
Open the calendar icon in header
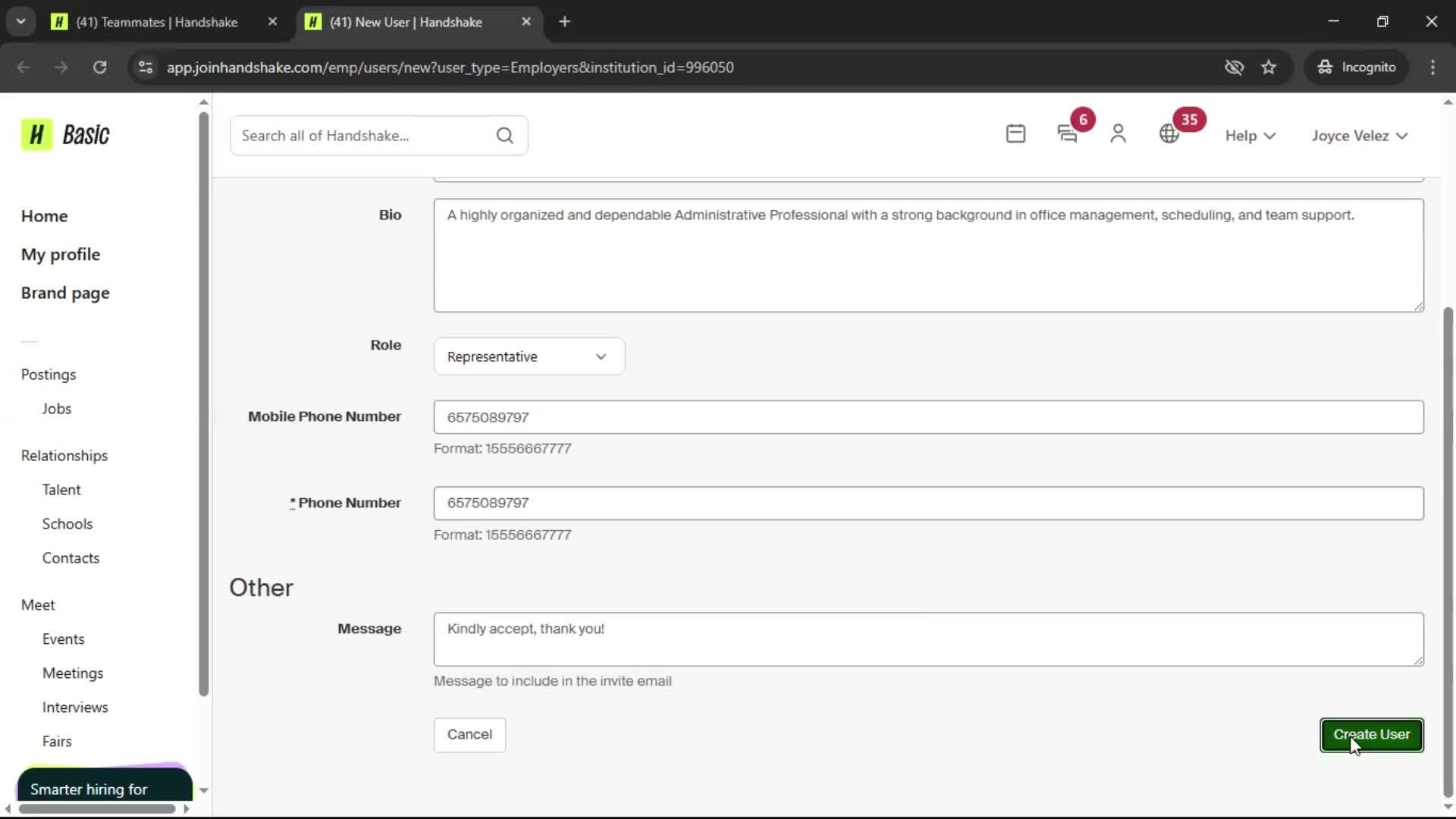(x=1015, y=134)
